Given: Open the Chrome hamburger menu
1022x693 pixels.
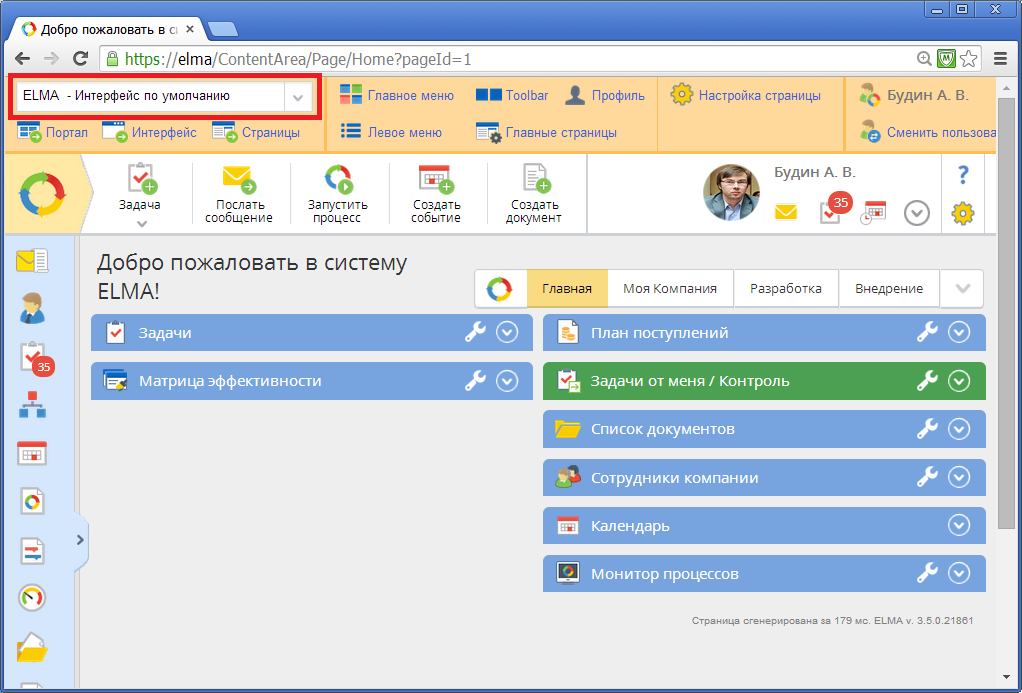Looking at the screenshot, I should [1000, 59].
